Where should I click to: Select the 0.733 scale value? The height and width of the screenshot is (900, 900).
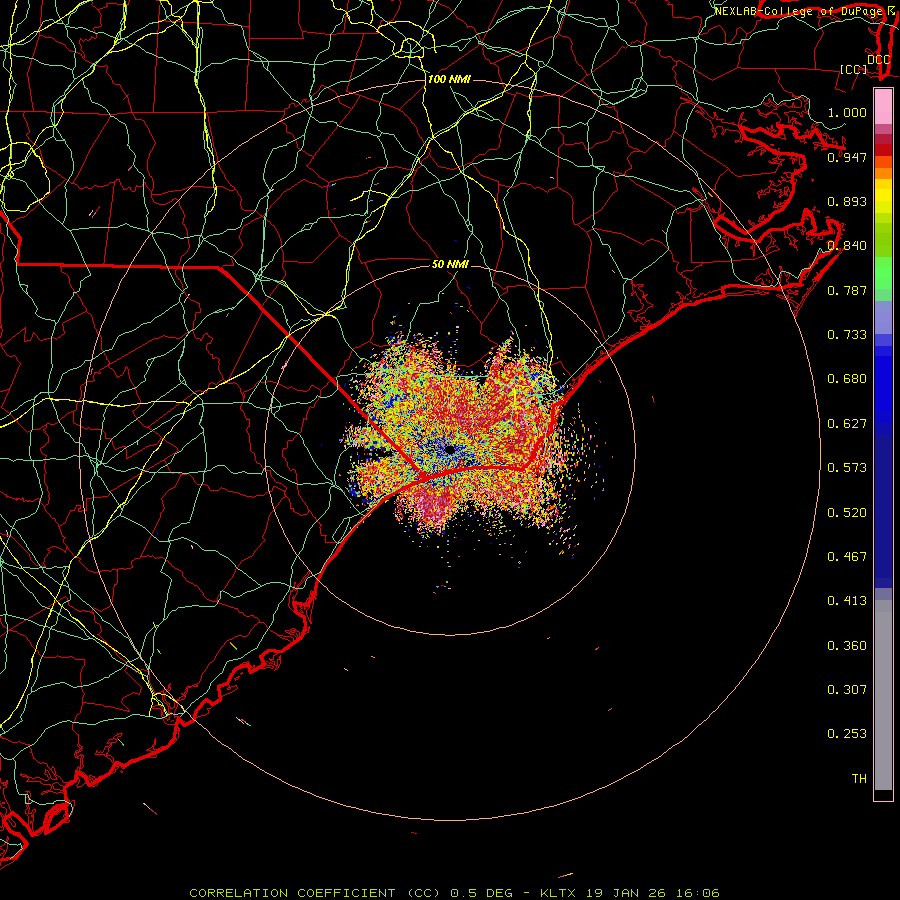(x=847, y=334)
